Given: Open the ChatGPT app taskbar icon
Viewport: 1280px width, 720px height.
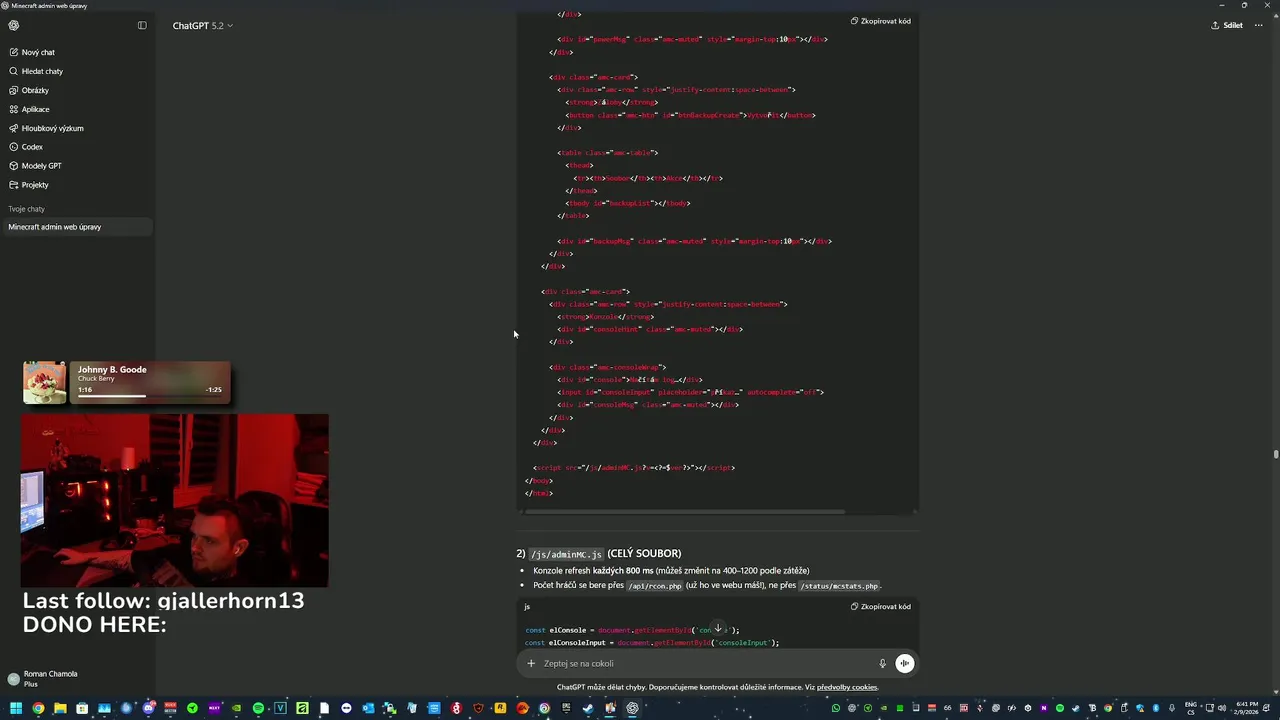Looking at the screenshot, I should tap(632, 708).
